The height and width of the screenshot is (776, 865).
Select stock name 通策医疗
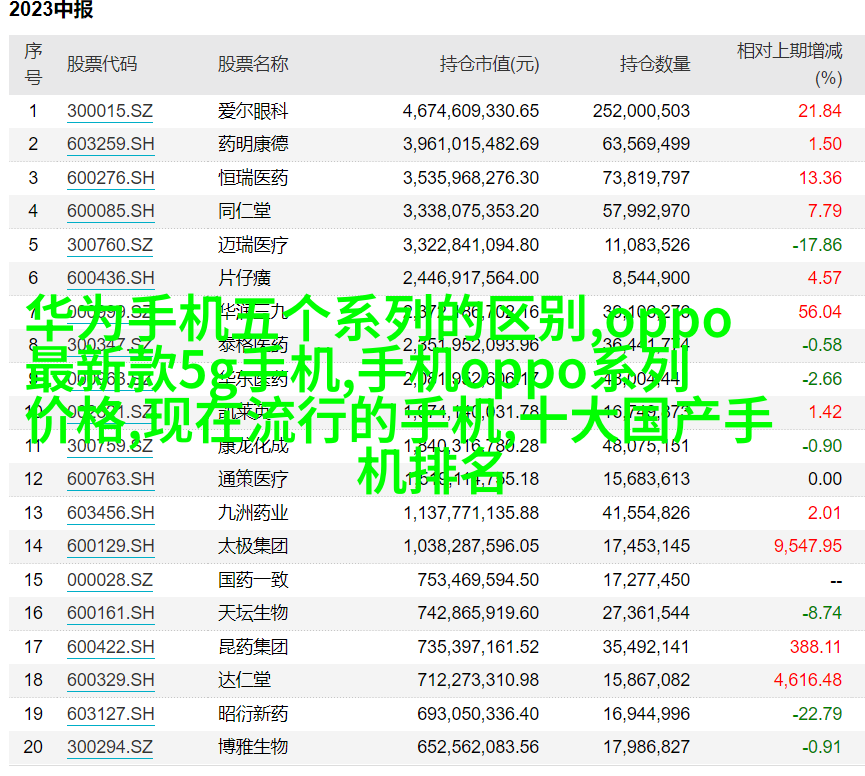253,479
